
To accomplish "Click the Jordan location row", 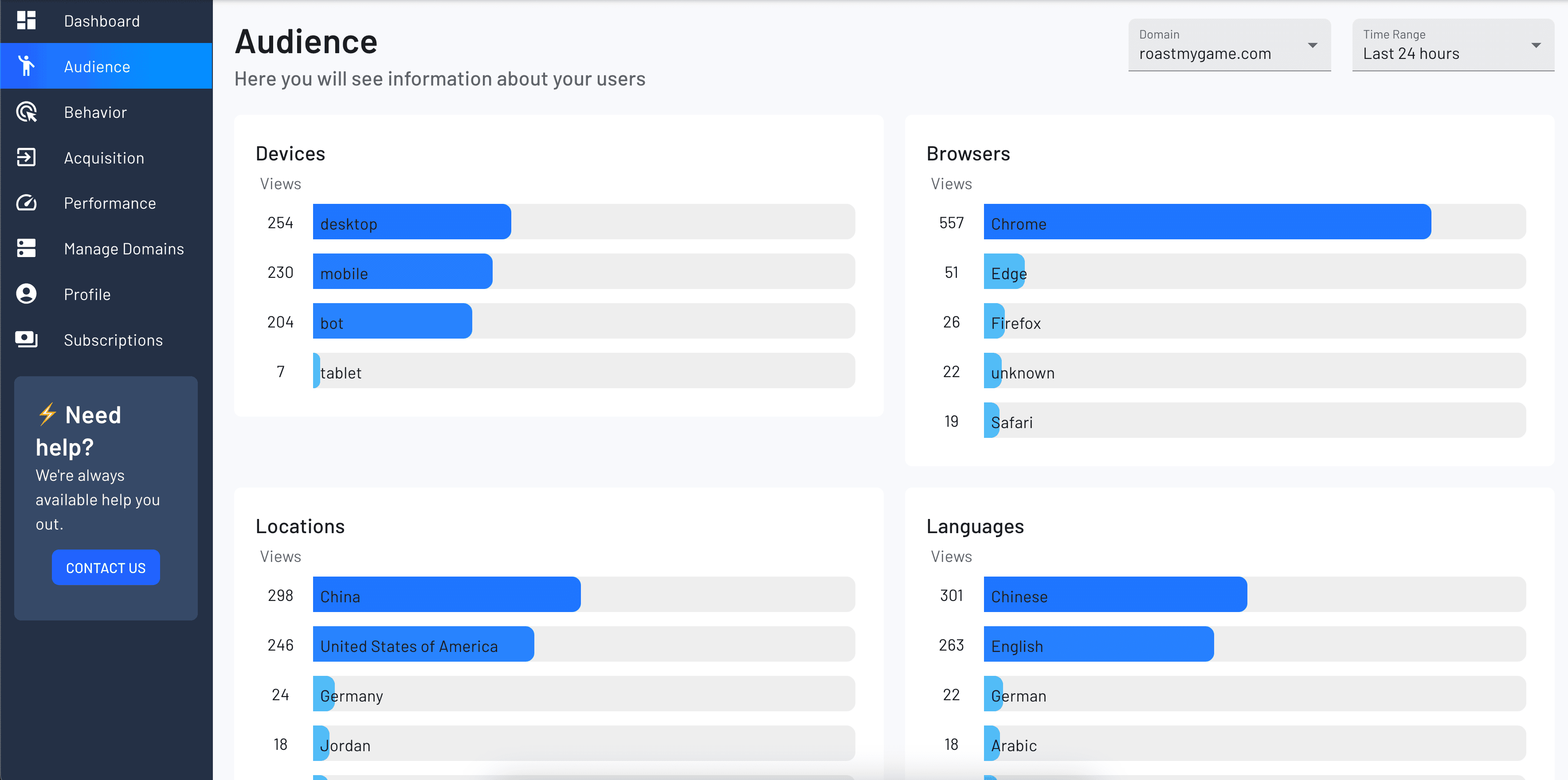I will pyautogui.click(x=584, y=744).
